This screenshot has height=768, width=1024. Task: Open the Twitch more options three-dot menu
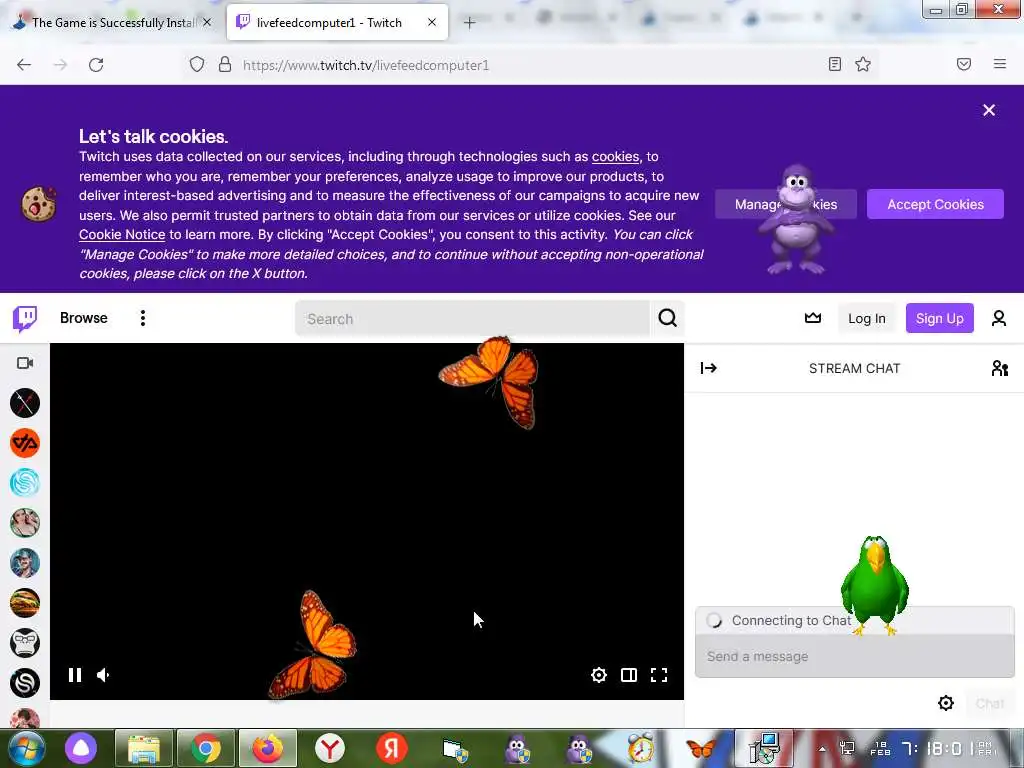pyautogui.click(x=142, y=318)
